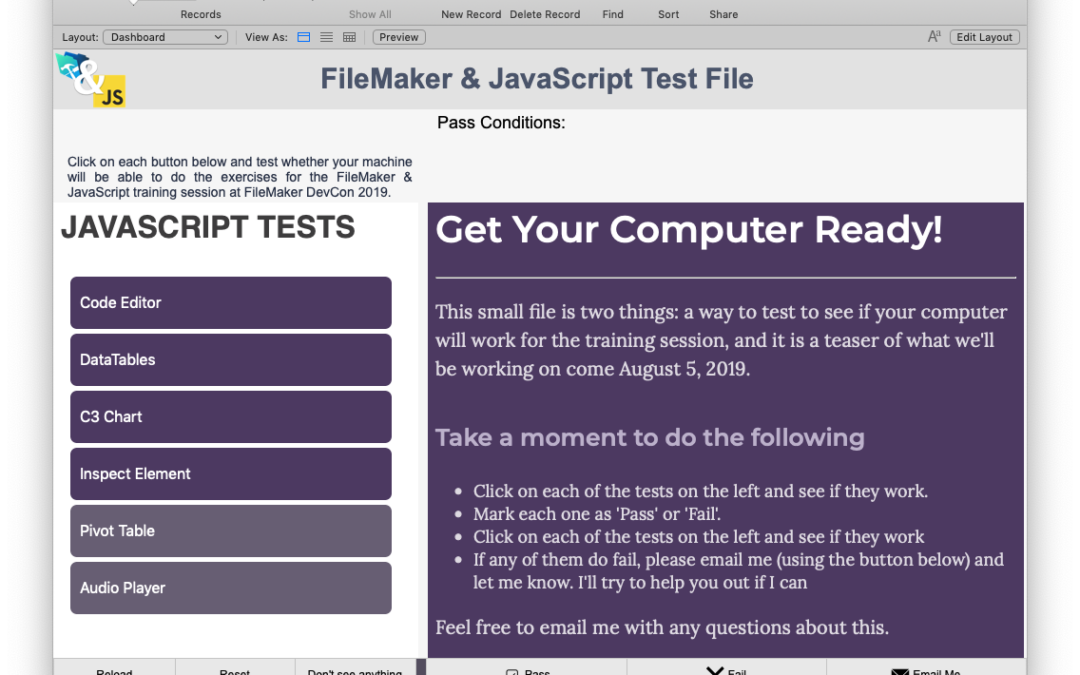
Task: Click the "Mark each one as 'Pass' or 'Fail'" bullet
Action: click(597, 514)
